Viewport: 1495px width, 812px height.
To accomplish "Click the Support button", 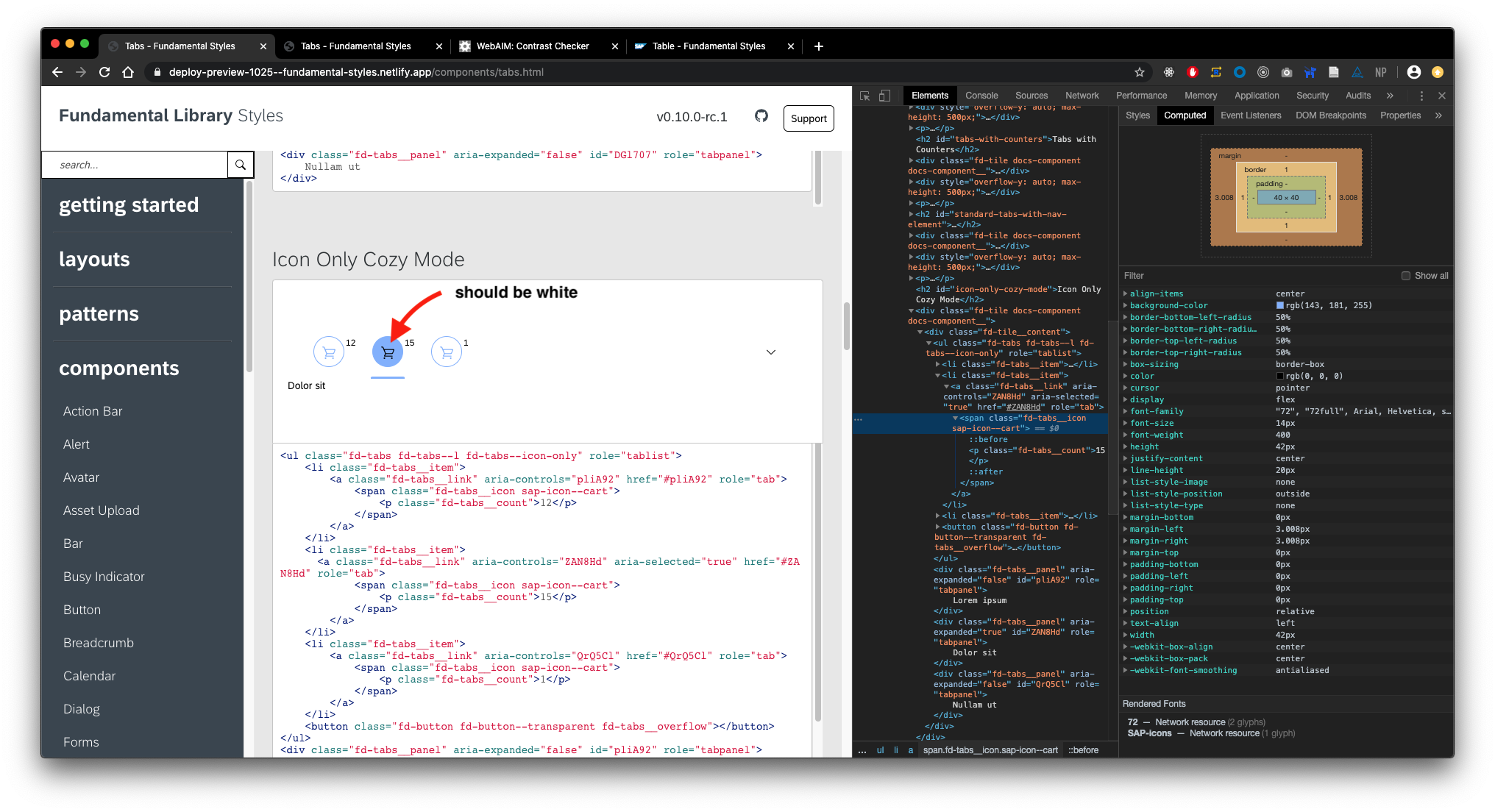I will [809, 118].
